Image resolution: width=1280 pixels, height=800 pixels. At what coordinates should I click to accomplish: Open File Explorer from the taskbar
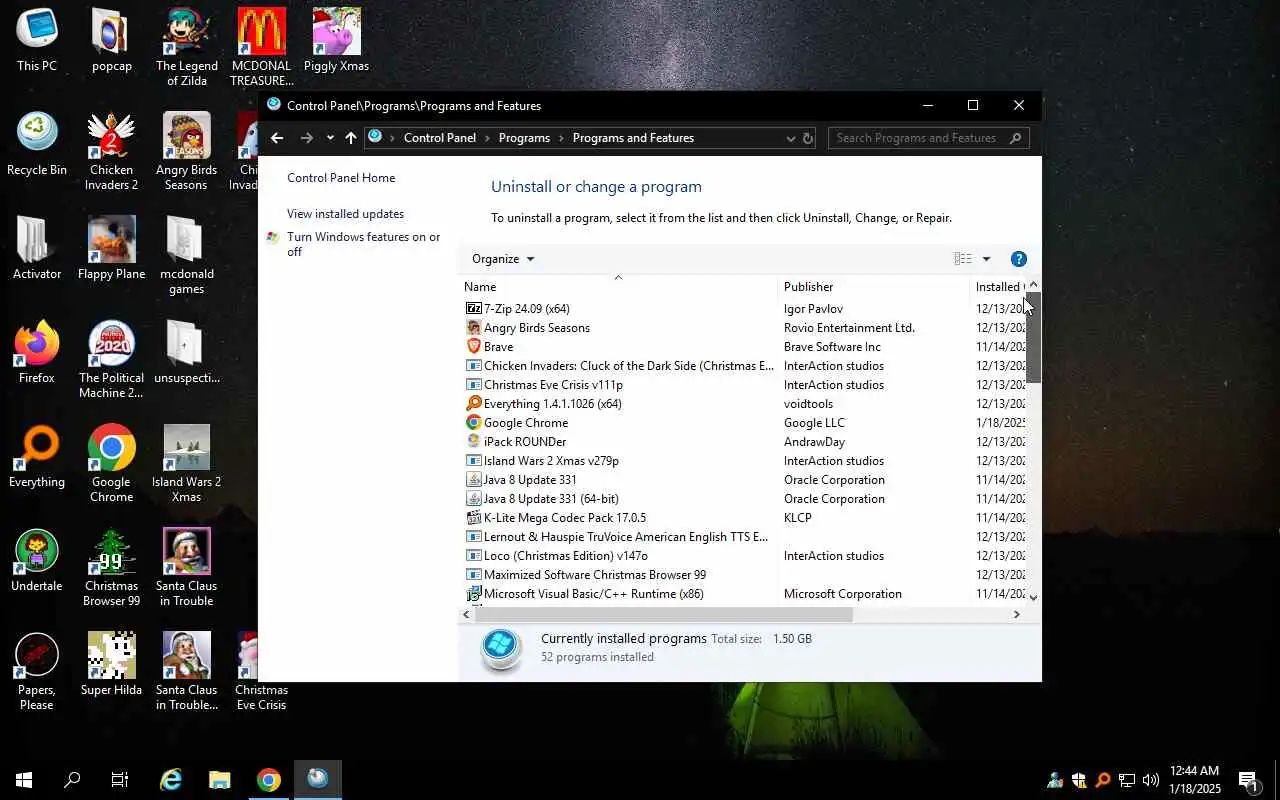pos(219,780)
